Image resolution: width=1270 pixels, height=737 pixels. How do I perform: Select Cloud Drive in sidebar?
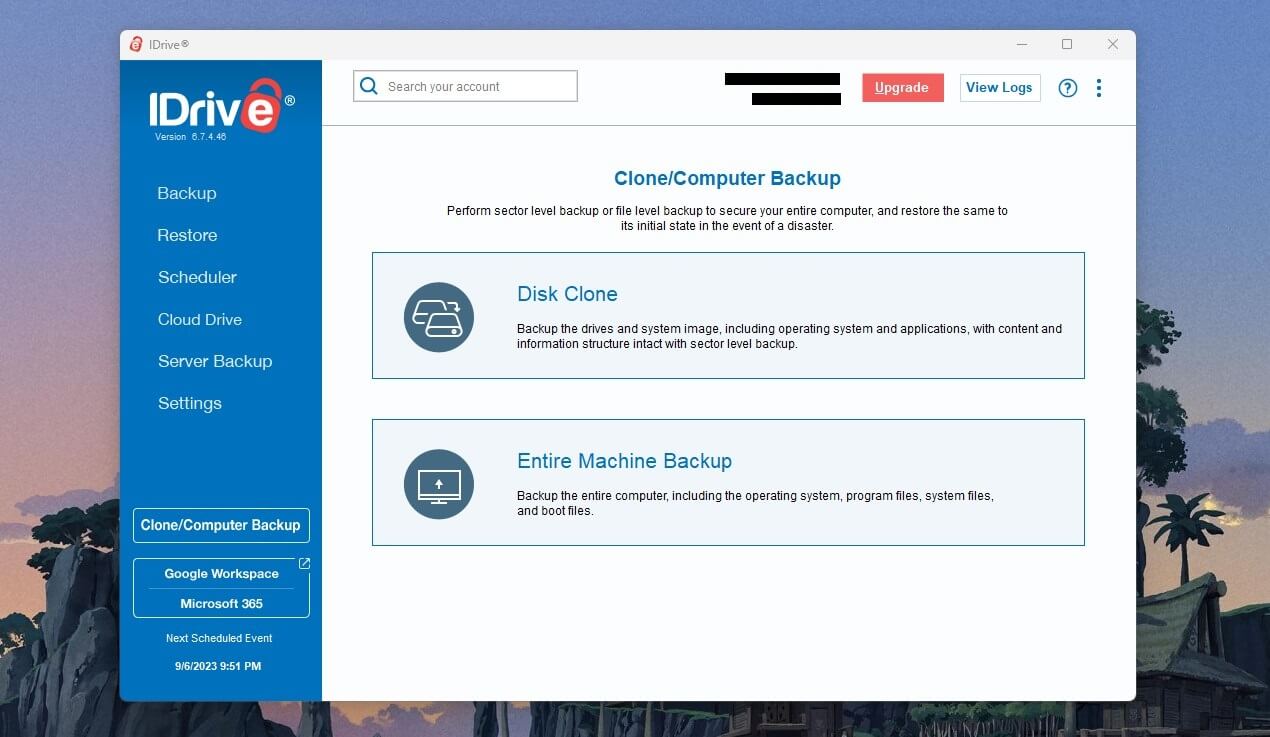(x=200, y=319)
